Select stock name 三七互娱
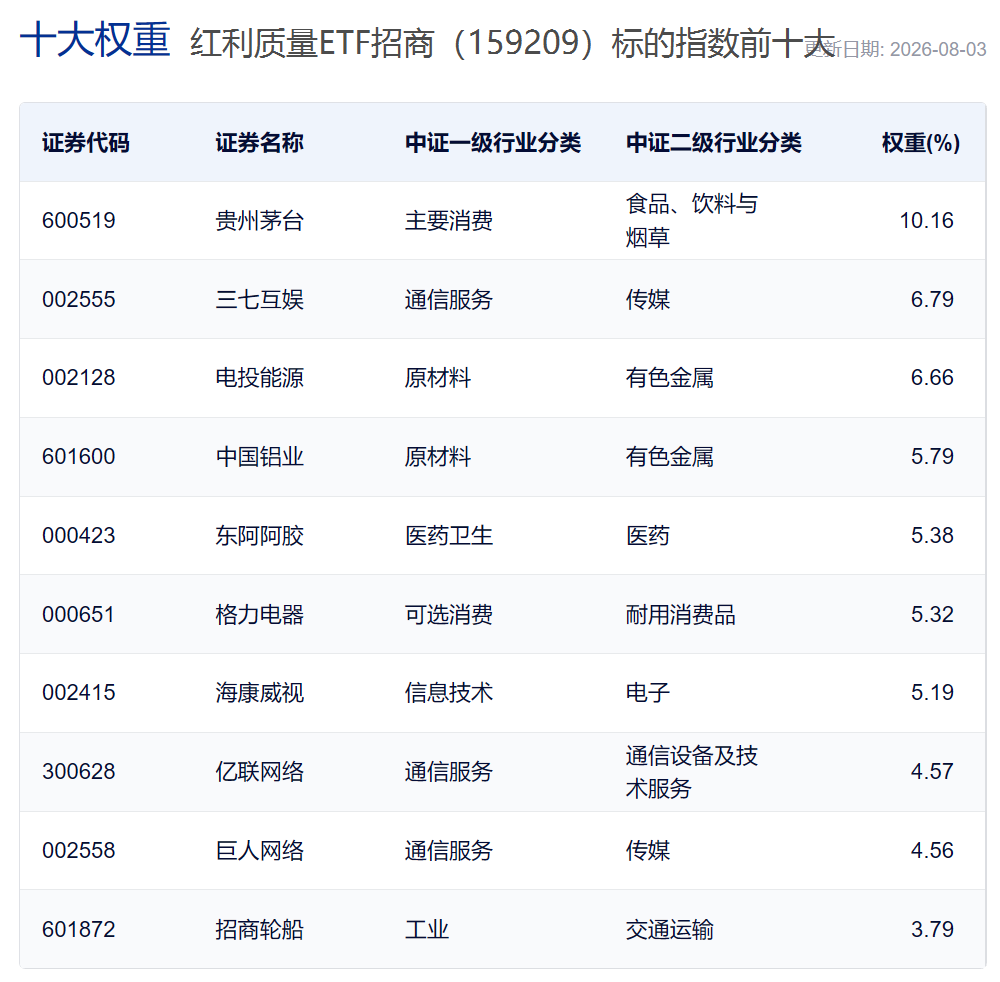The width and height of the screenshot is (1000, 982). pyautogui.click(x=260, y=299)
